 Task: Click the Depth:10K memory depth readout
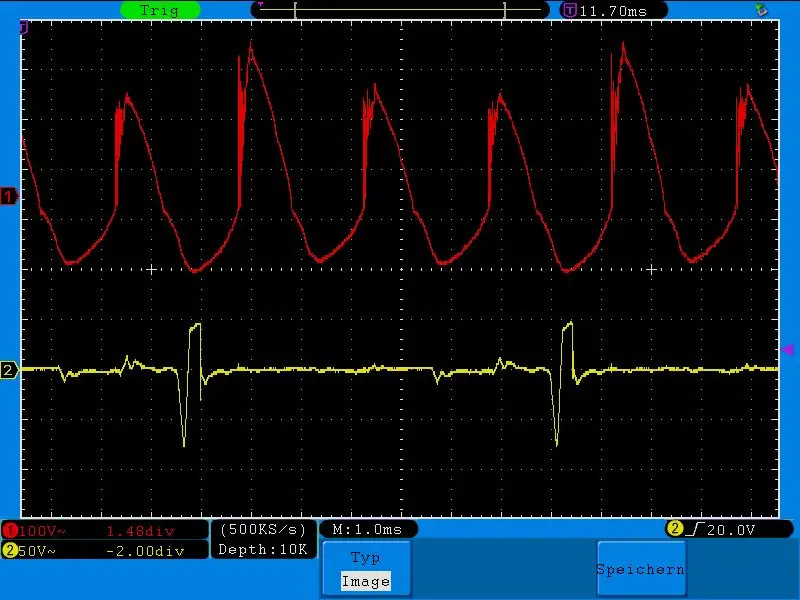click(x=264, y=549)
